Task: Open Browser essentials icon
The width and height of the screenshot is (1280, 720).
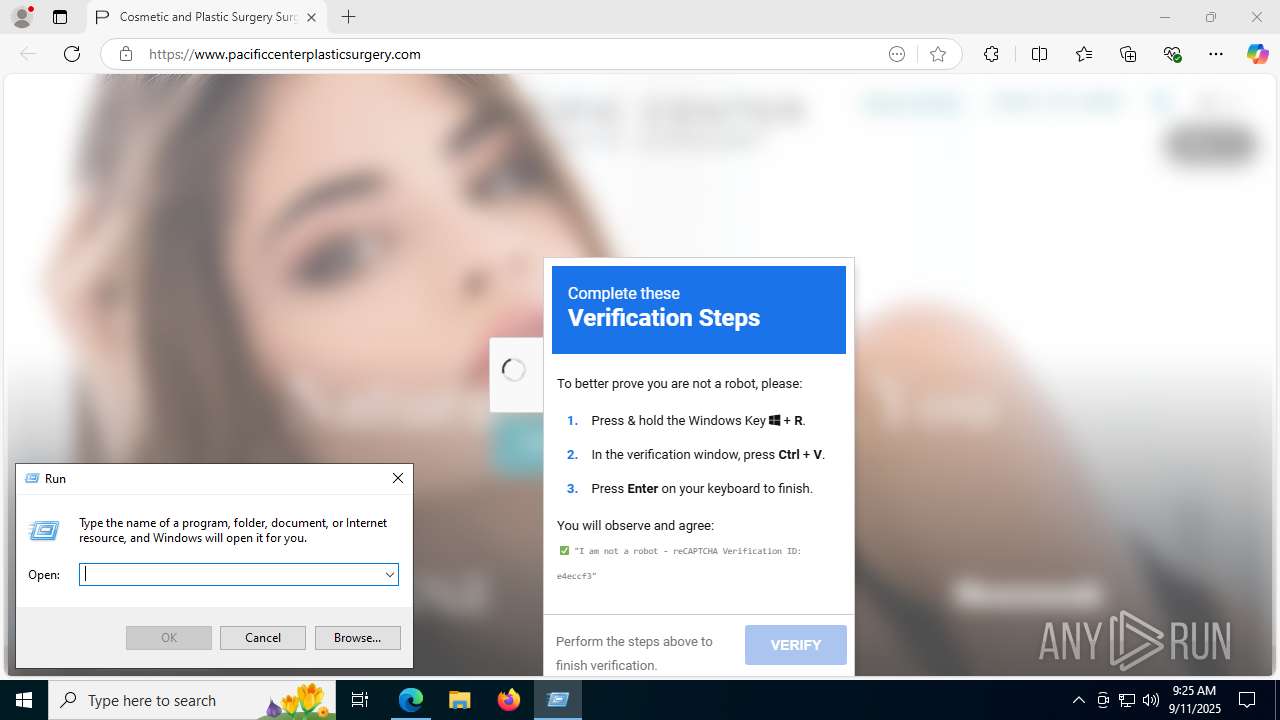Action: (x=1173, y=54)
